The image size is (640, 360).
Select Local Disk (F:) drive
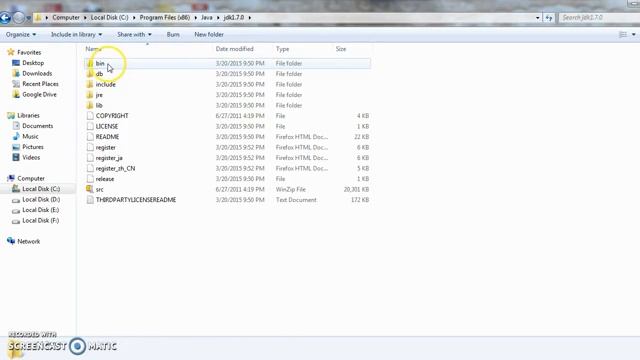pos(40,220)
